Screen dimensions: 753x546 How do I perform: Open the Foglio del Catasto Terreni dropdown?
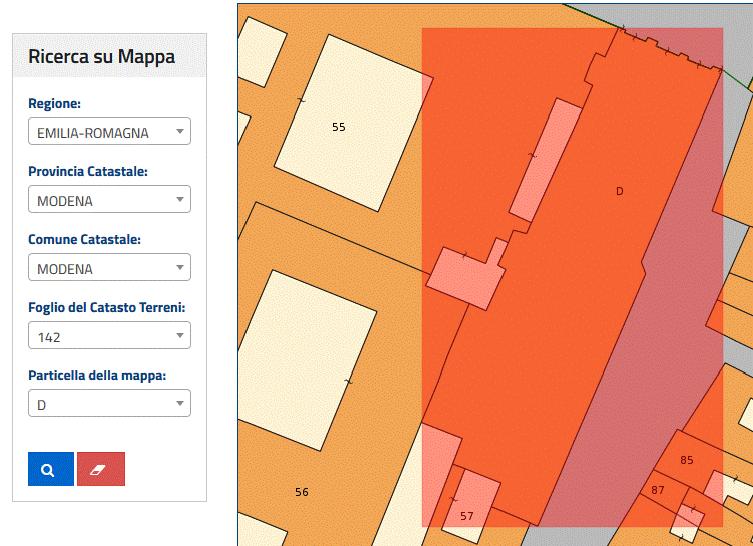[109, 335]
